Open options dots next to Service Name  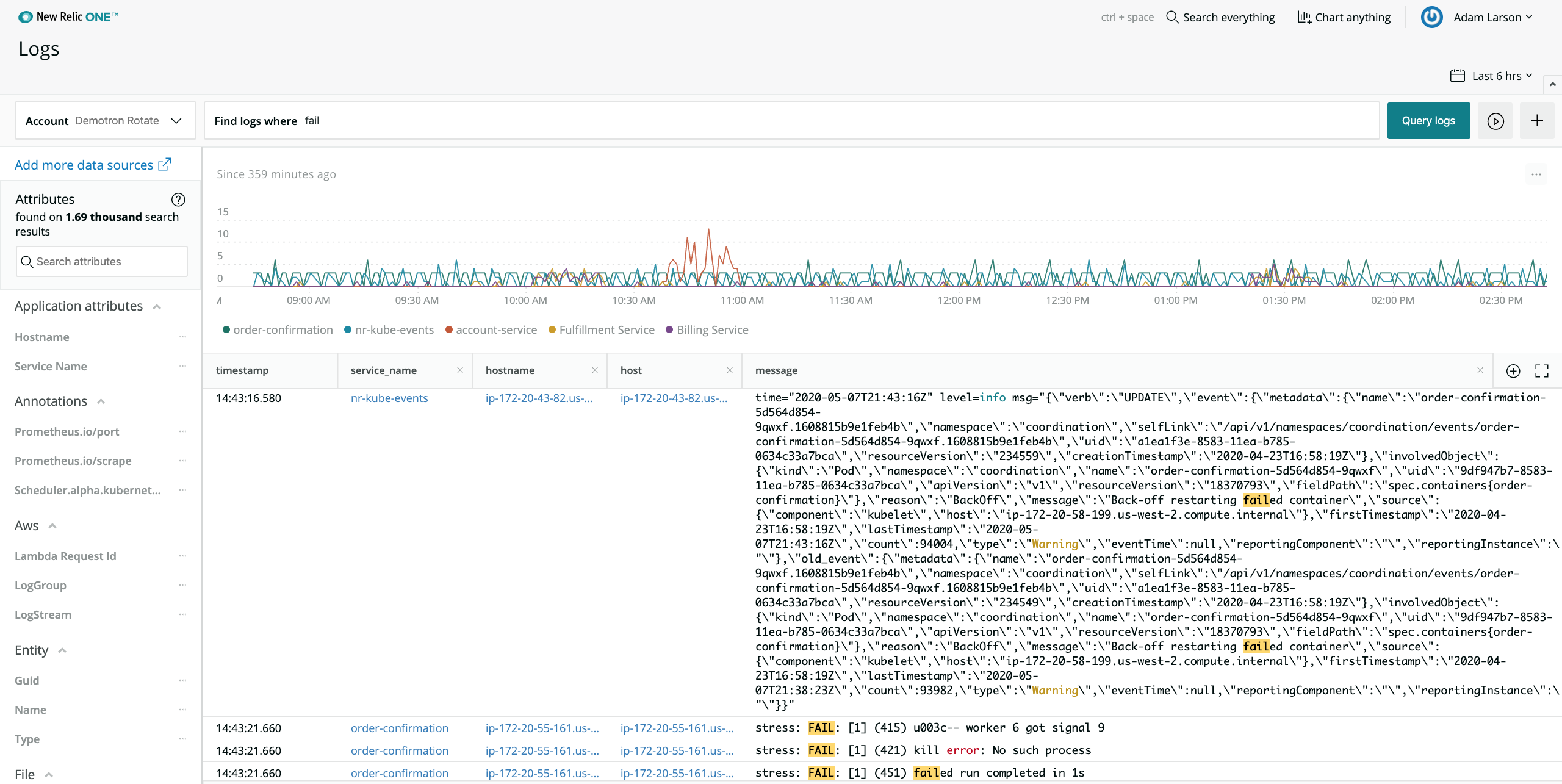click(182, 366)
